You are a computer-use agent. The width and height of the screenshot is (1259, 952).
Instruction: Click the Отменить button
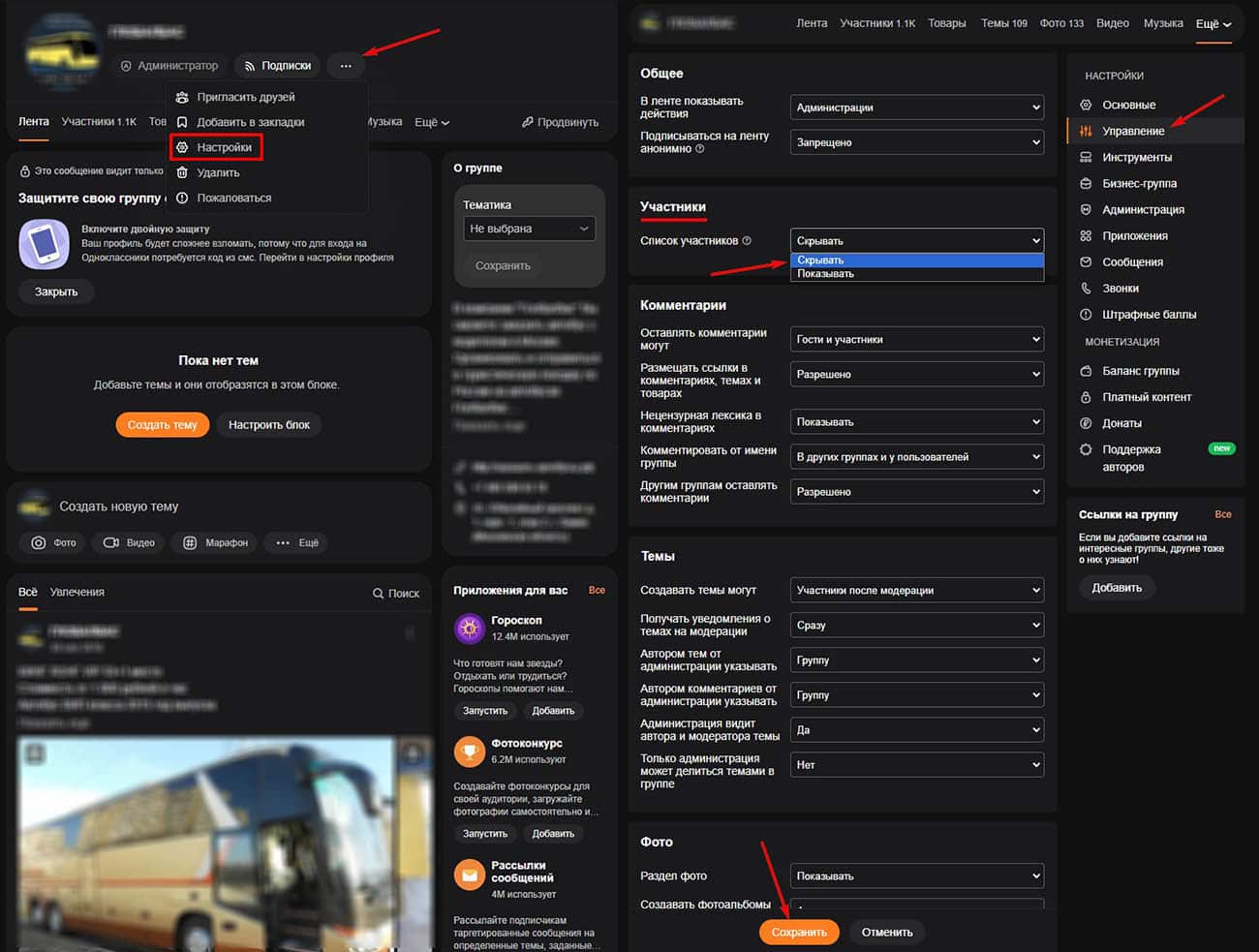(x=887, y=932)
